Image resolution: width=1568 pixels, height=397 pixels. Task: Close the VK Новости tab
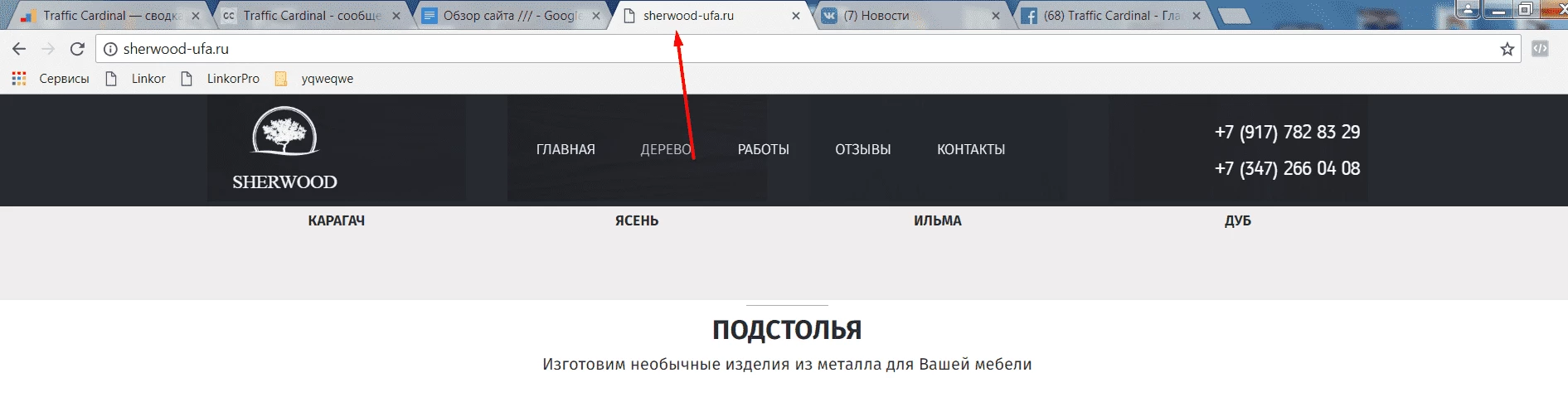996,16
